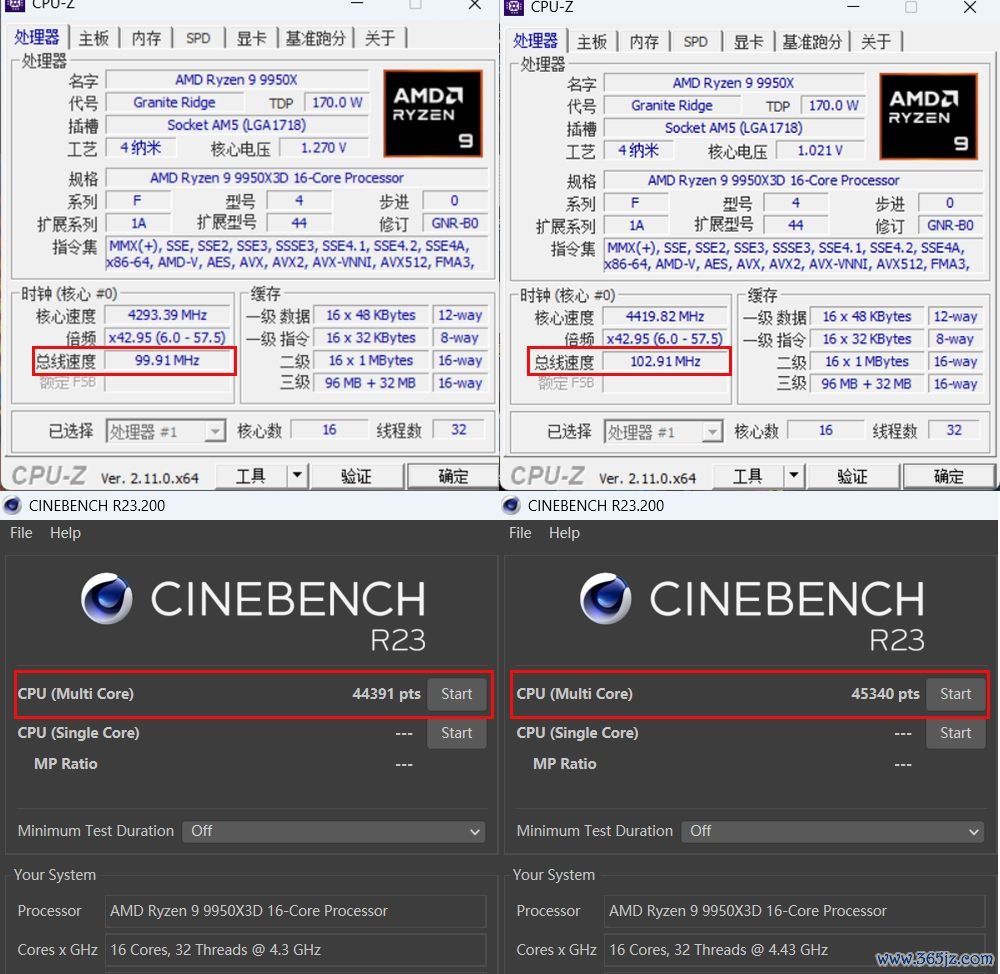The height and width of the screenshot is (974, 1000).
Task: Open 主板 tab in left CPU-Z window
Action: (94, 39)
